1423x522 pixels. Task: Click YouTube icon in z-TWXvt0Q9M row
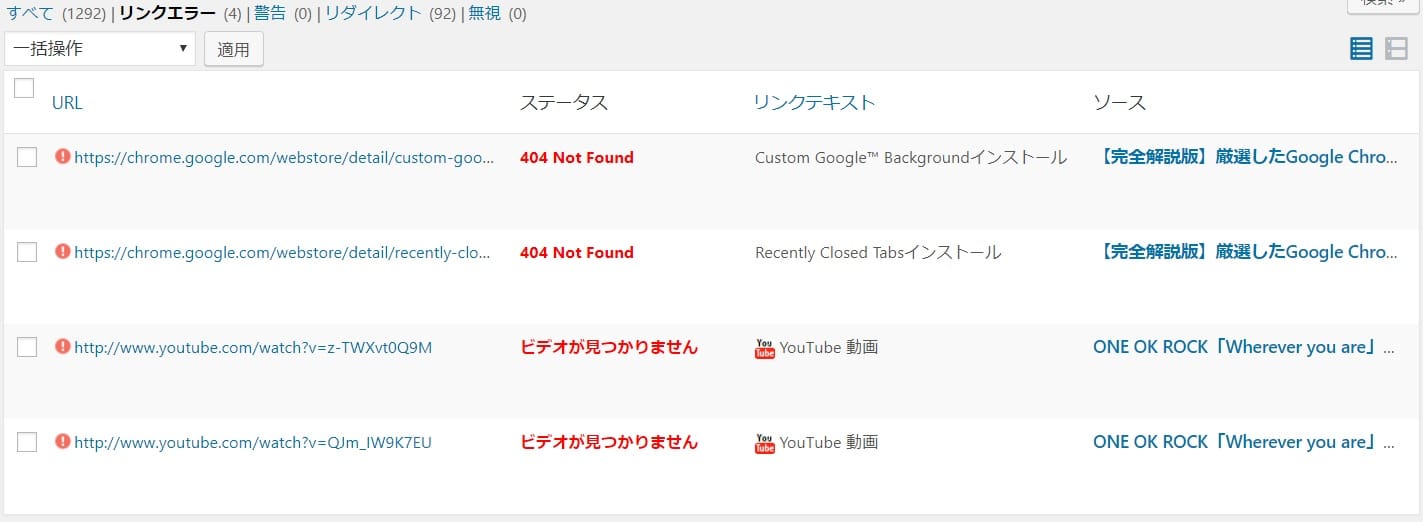(x=765, y=348)
